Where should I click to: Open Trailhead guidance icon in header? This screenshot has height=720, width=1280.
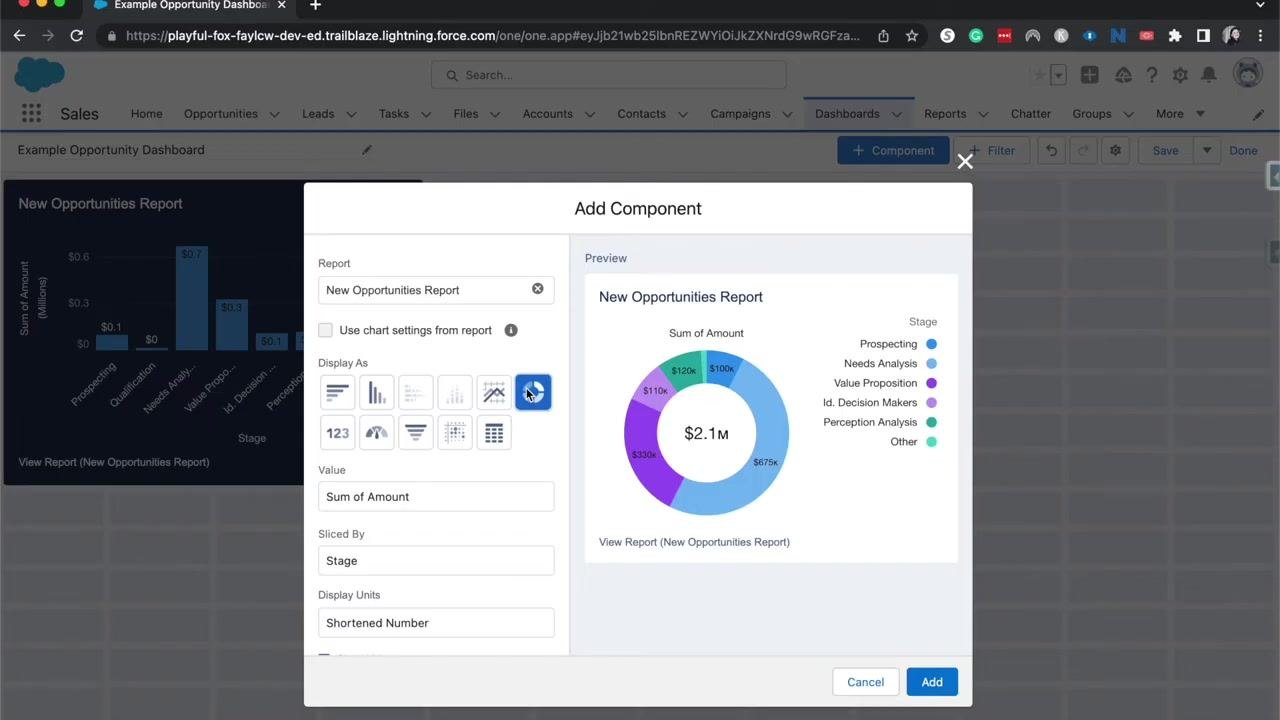(x=1123, y=75)
